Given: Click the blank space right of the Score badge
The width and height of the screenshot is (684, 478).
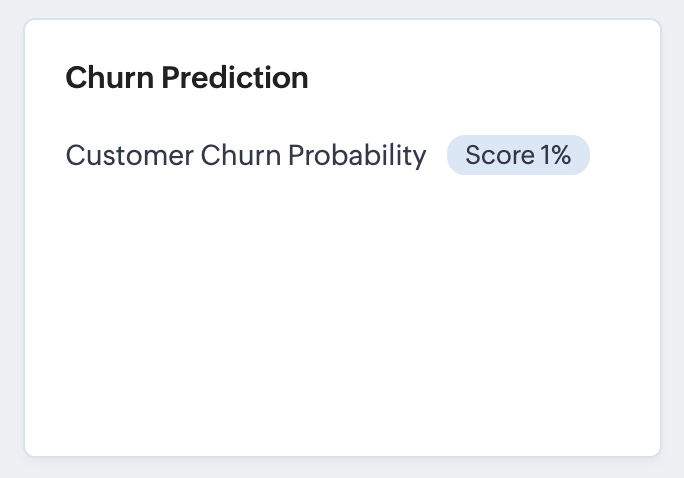Looking at the screenshot, I should point(622,156).
